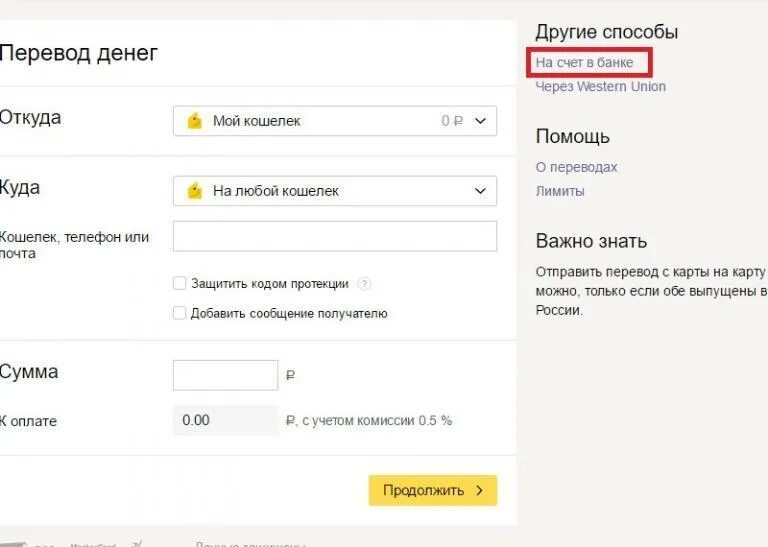
Task: Click chevron arrow of Откуда selector
Action: 480,120
